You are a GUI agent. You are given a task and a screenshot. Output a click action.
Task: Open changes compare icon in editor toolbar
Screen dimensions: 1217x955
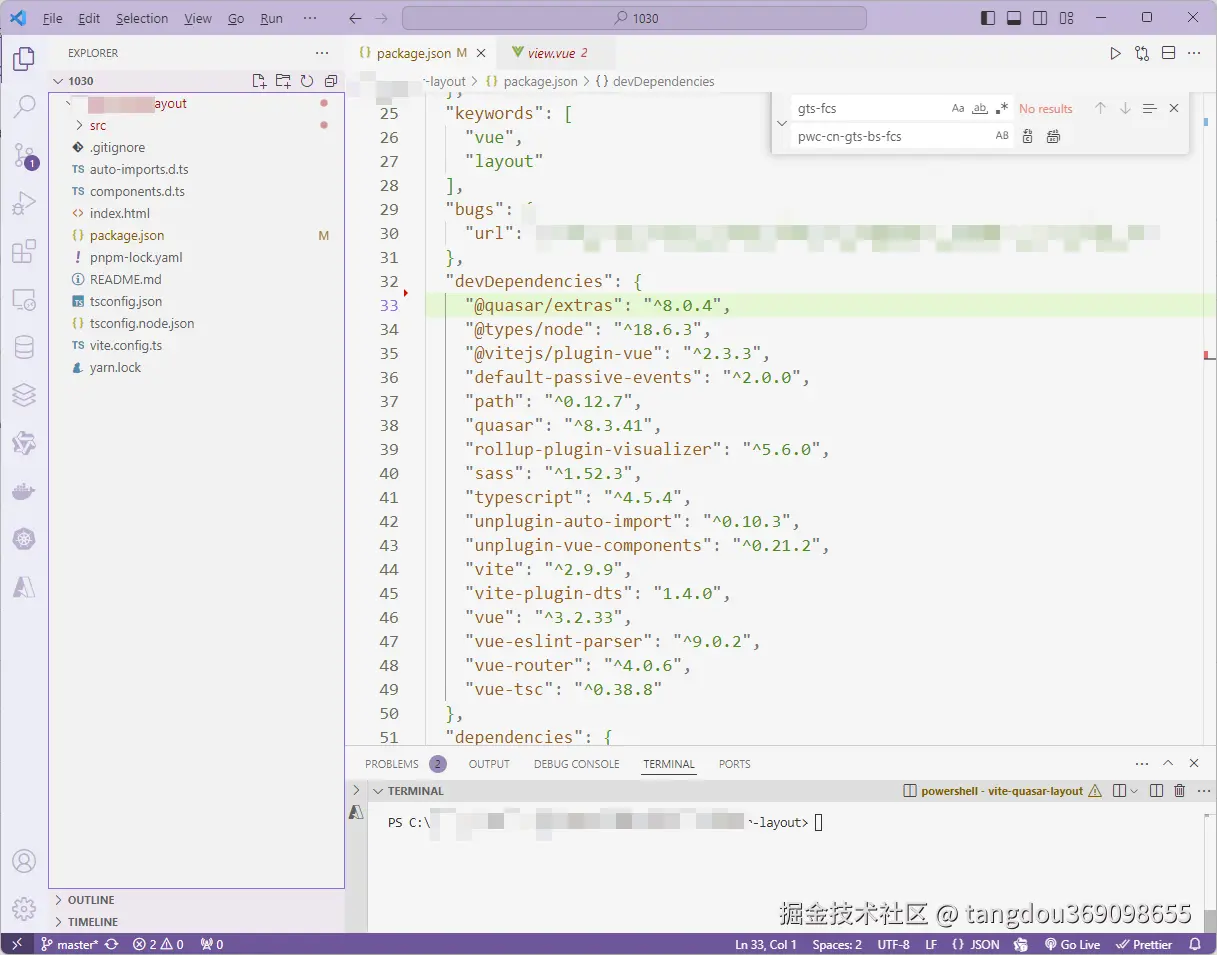point(1142,54)
